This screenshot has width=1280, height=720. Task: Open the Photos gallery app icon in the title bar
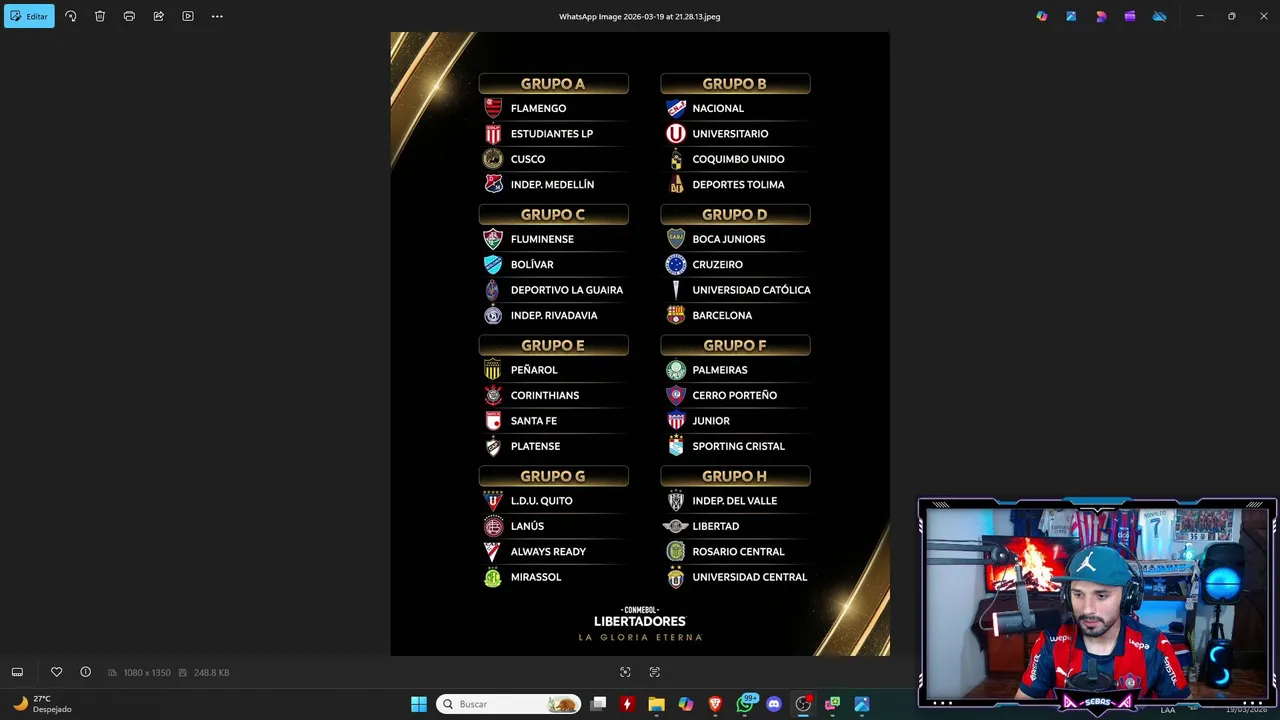pyautogui.click(x=1071, y=16)
